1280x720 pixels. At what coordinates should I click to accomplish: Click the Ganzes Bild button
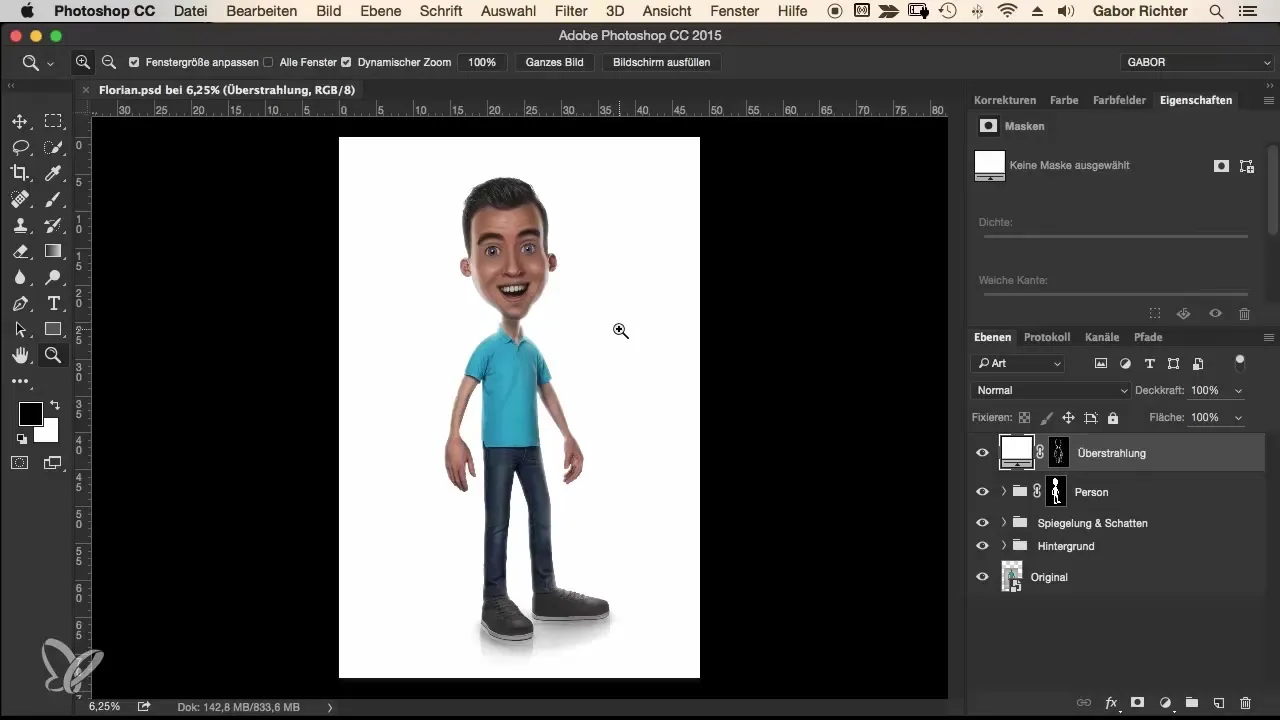pyautogui.click(x=554, y=62)
